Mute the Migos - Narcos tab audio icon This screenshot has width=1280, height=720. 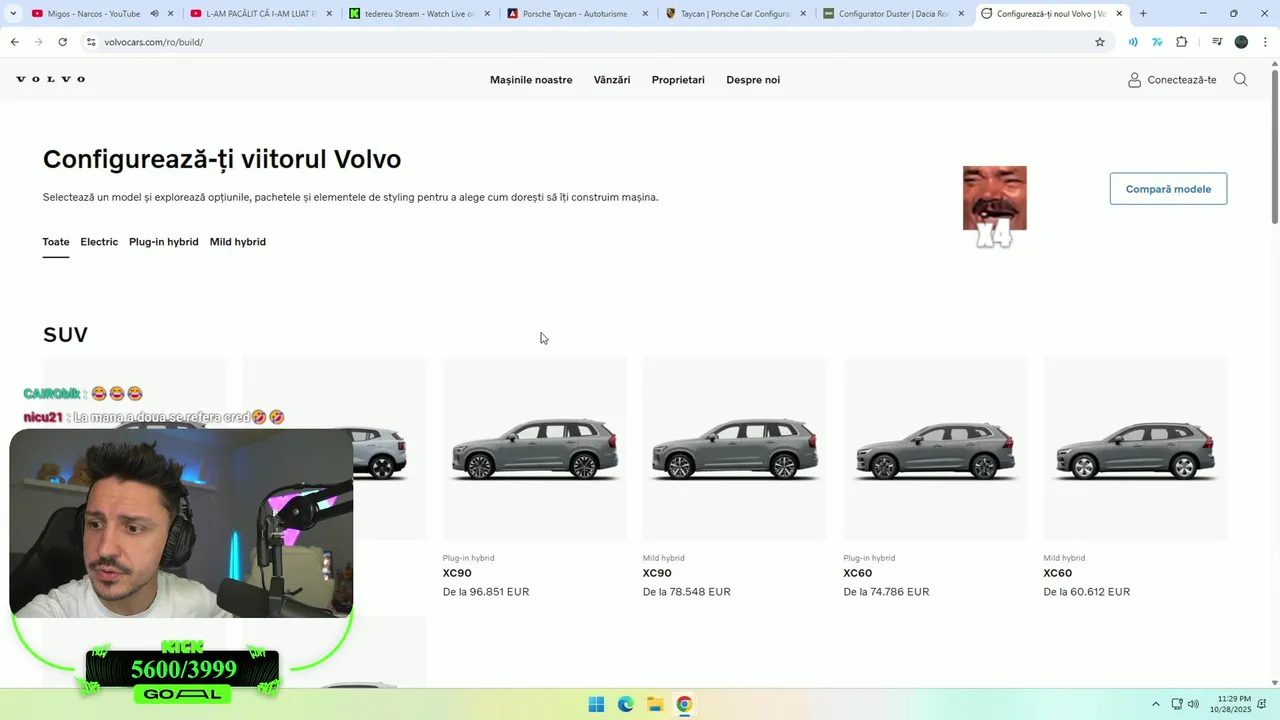point(155,14)
